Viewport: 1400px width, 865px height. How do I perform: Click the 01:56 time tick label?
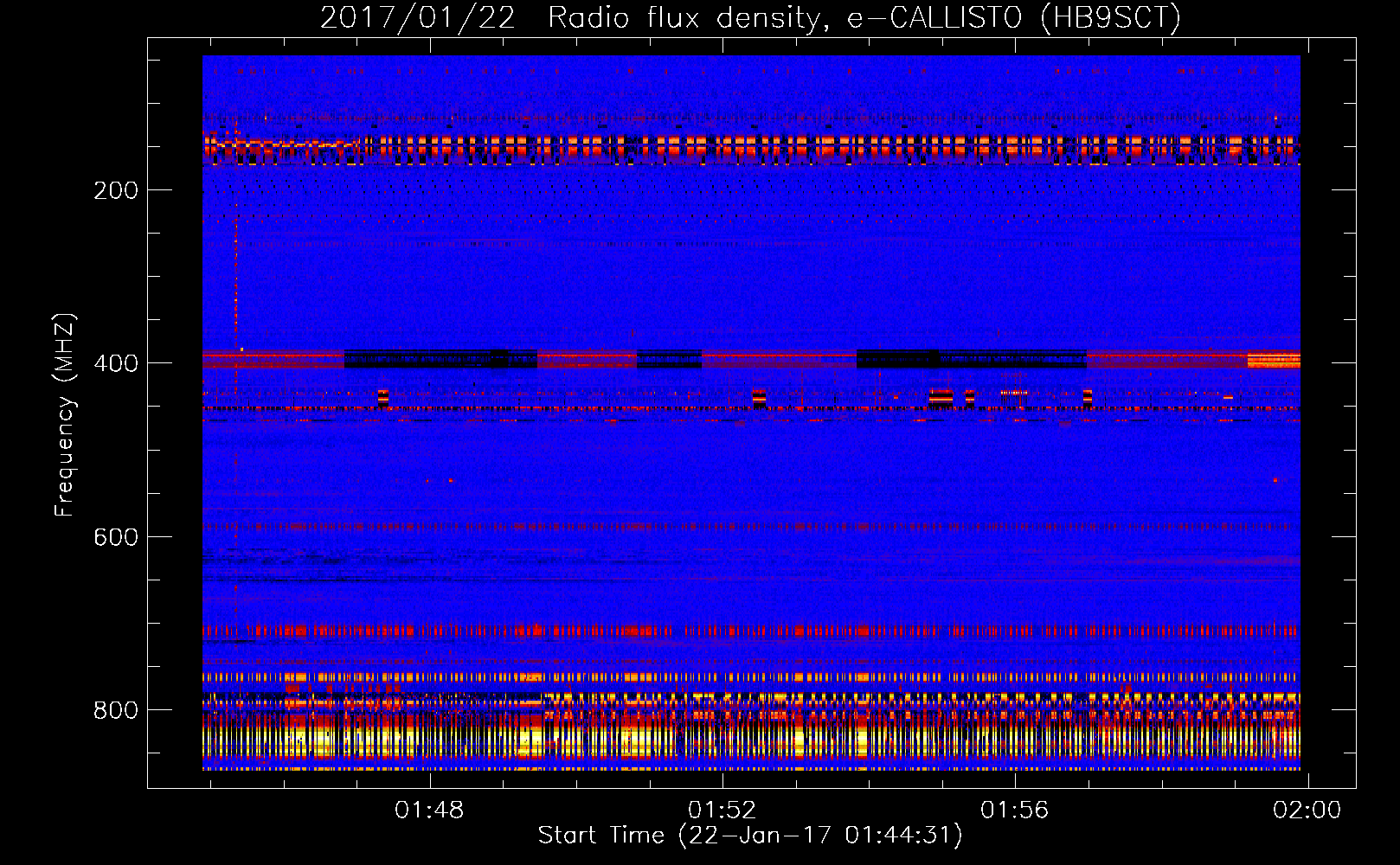[x=1014, y=811]
